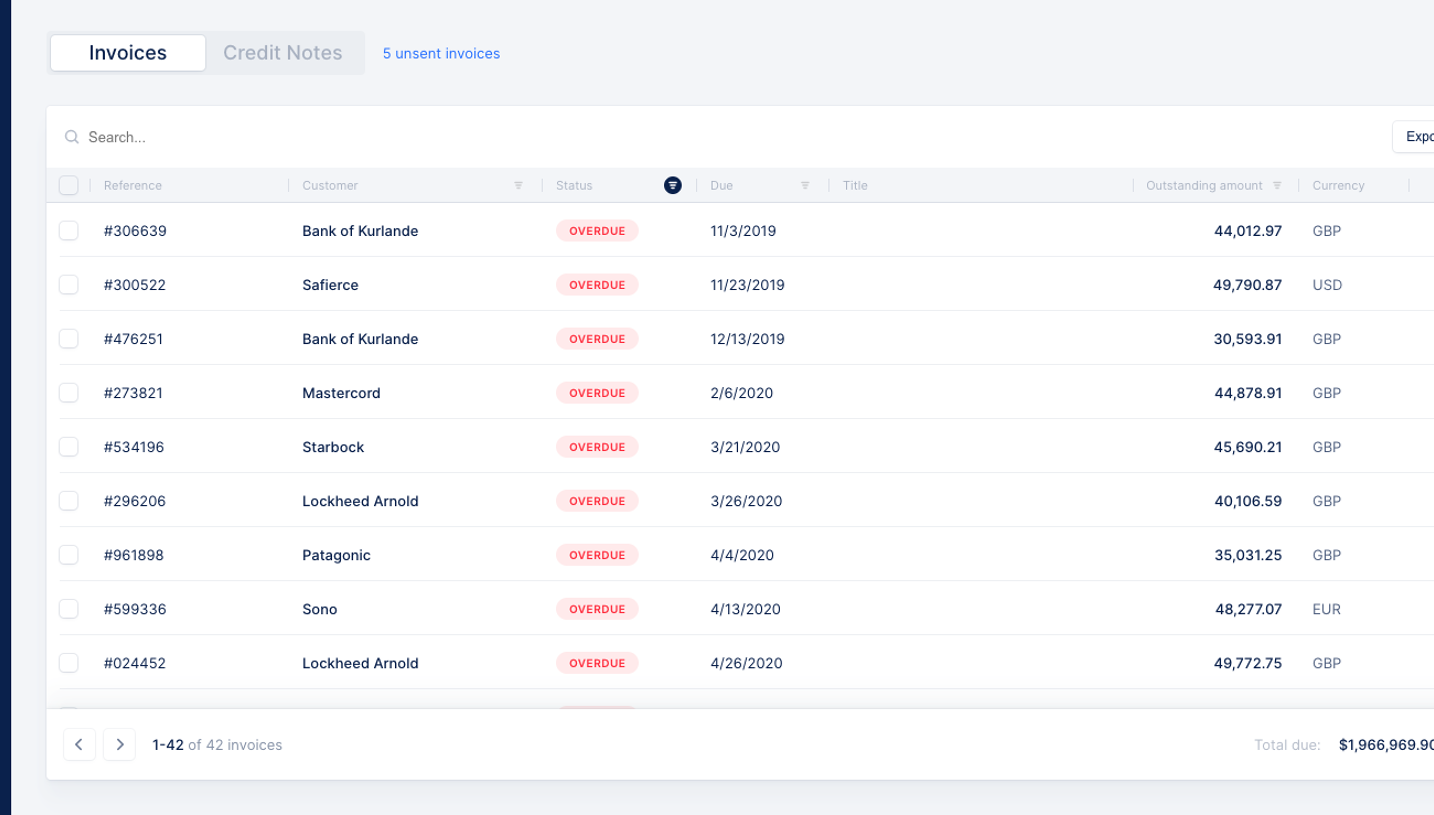Click outstanding amount 45,690.21
The width and height of the screenshot is (1434, 815).
pyautogui.click(x=1248, y=447)
